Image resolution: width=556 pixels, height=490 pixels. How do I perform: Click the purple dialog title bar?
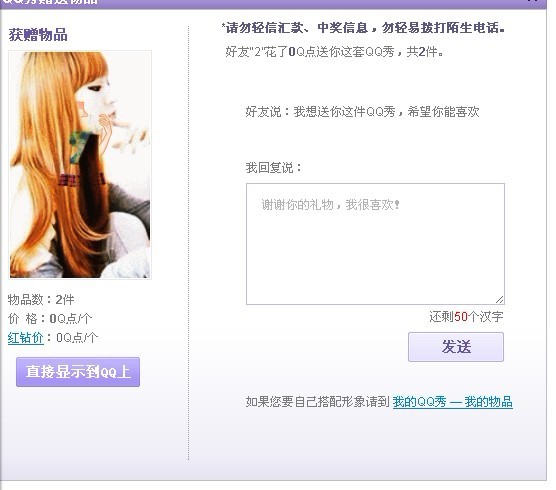[273, 3]
